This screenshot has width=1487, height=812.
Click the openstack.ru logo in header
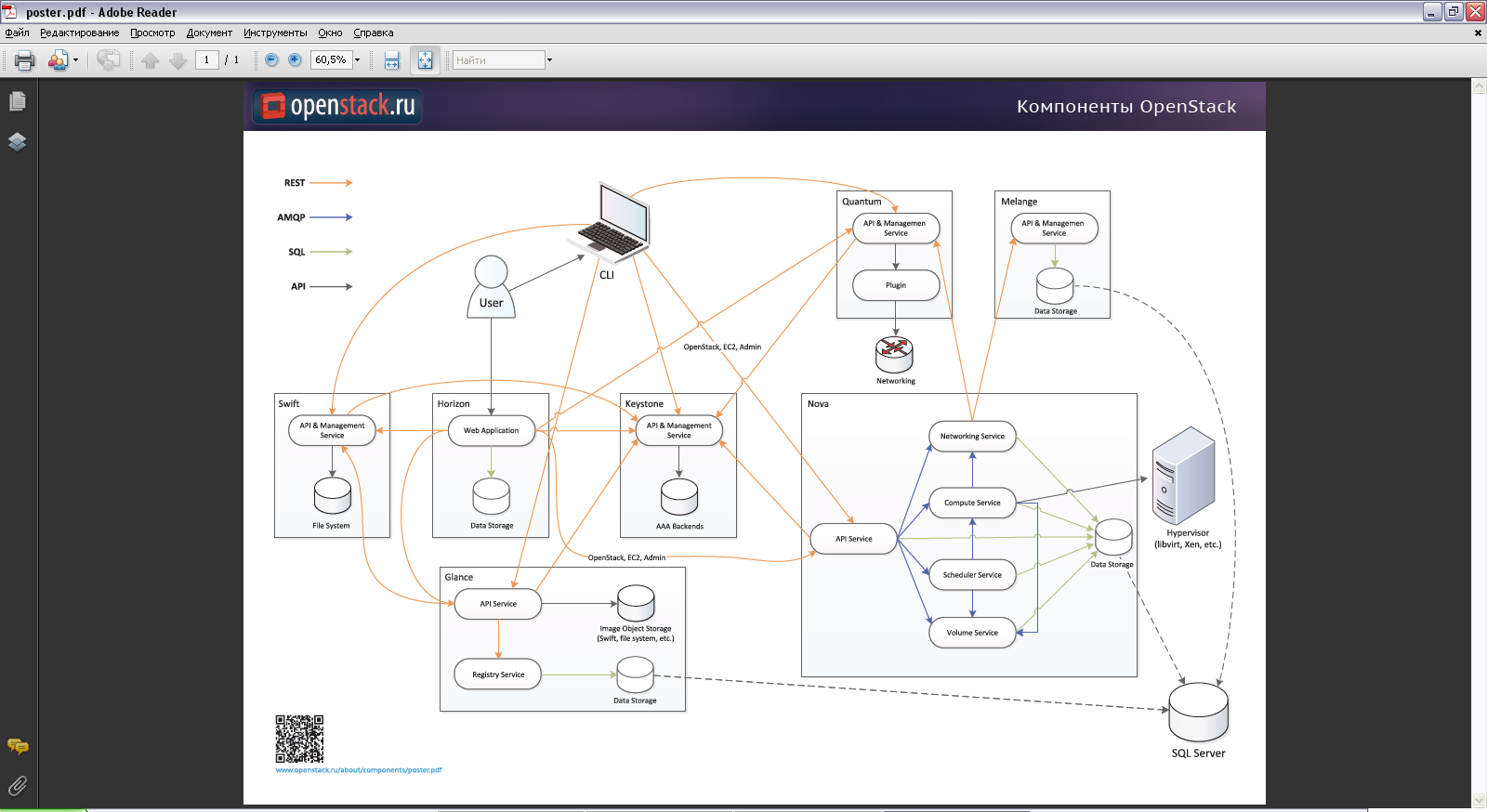point(338,106)
